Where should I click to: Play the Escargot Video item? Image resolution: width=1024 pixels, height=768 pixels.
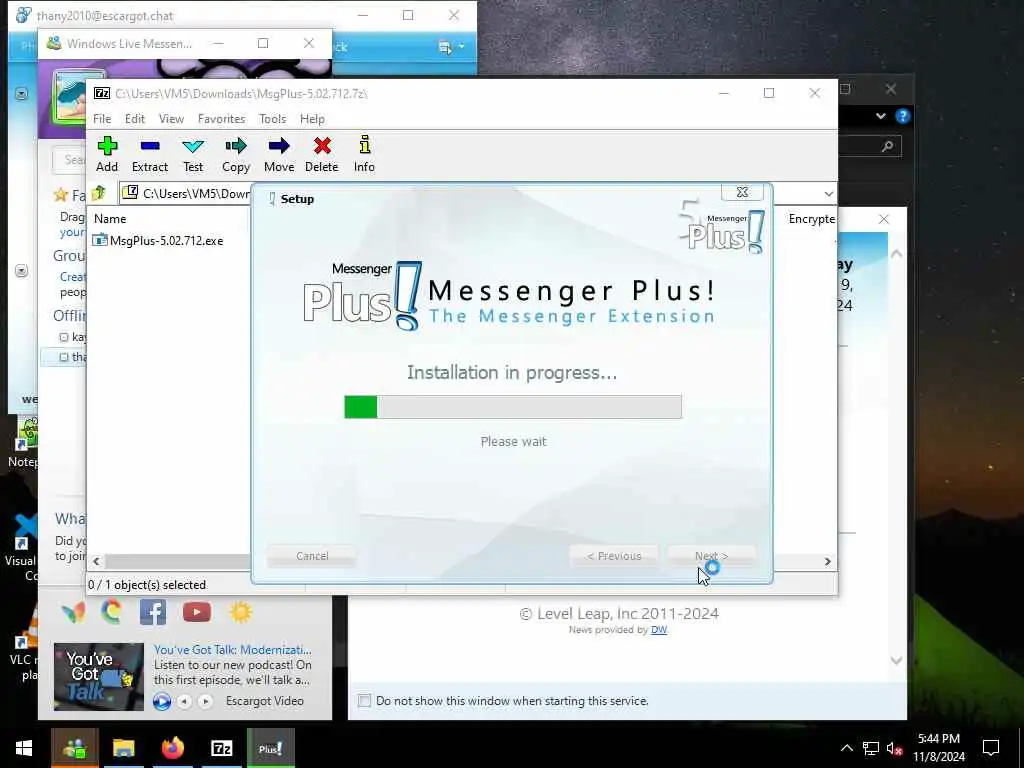[162, 701]
